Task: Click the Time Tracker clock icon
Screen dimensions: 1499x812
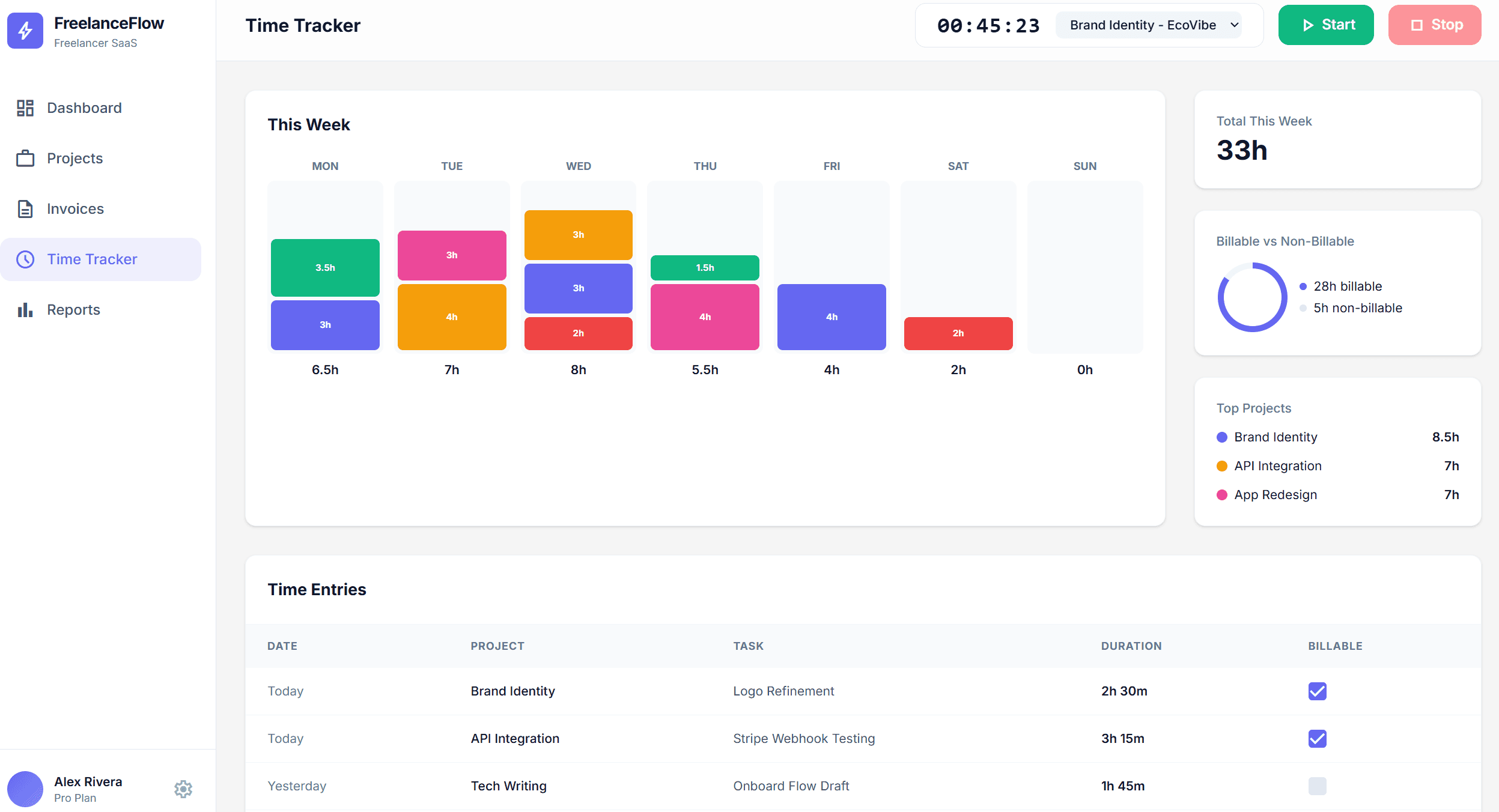Action: 25,259
